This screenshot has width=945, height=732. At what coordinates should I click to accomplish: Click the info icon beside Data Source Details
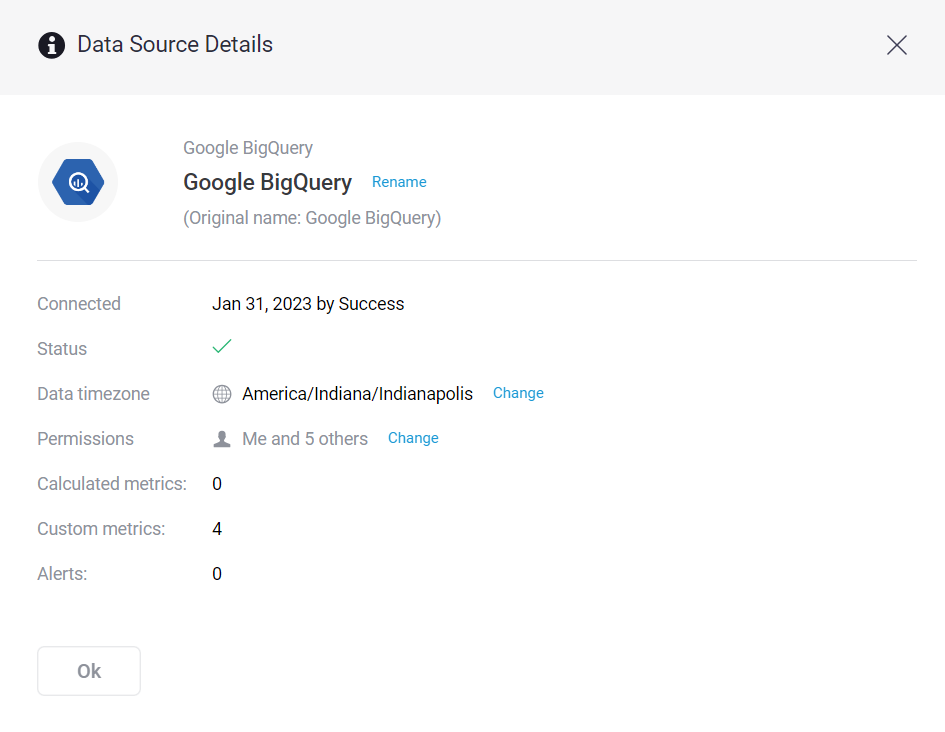(x=51, y=44)
